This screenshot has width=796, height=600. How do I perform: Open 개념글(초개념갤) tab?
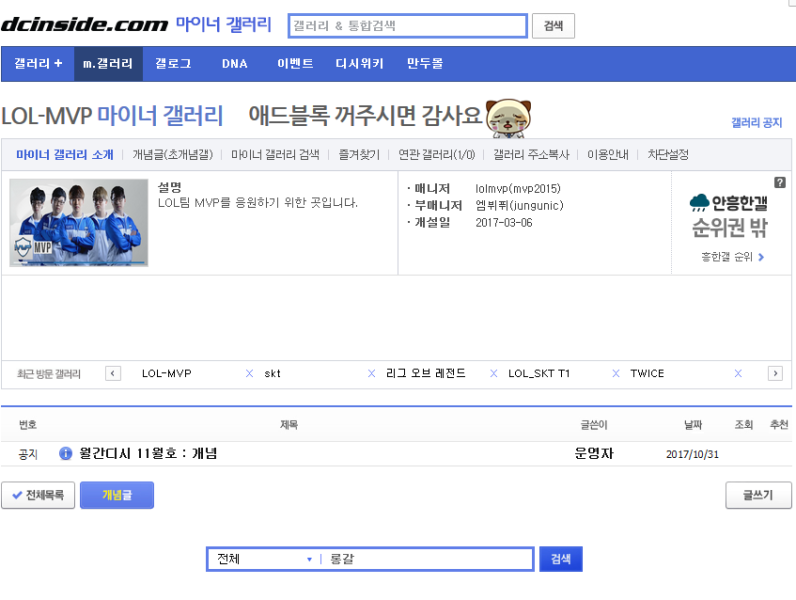tap(173, 154)
